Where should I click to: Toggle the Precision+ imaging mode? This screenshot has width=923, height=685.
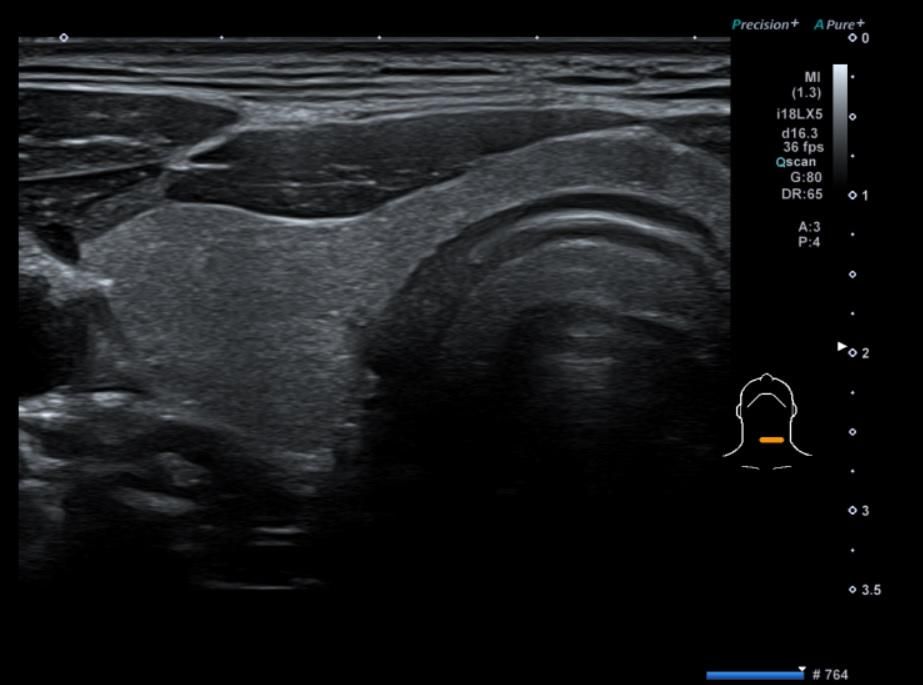766,24
